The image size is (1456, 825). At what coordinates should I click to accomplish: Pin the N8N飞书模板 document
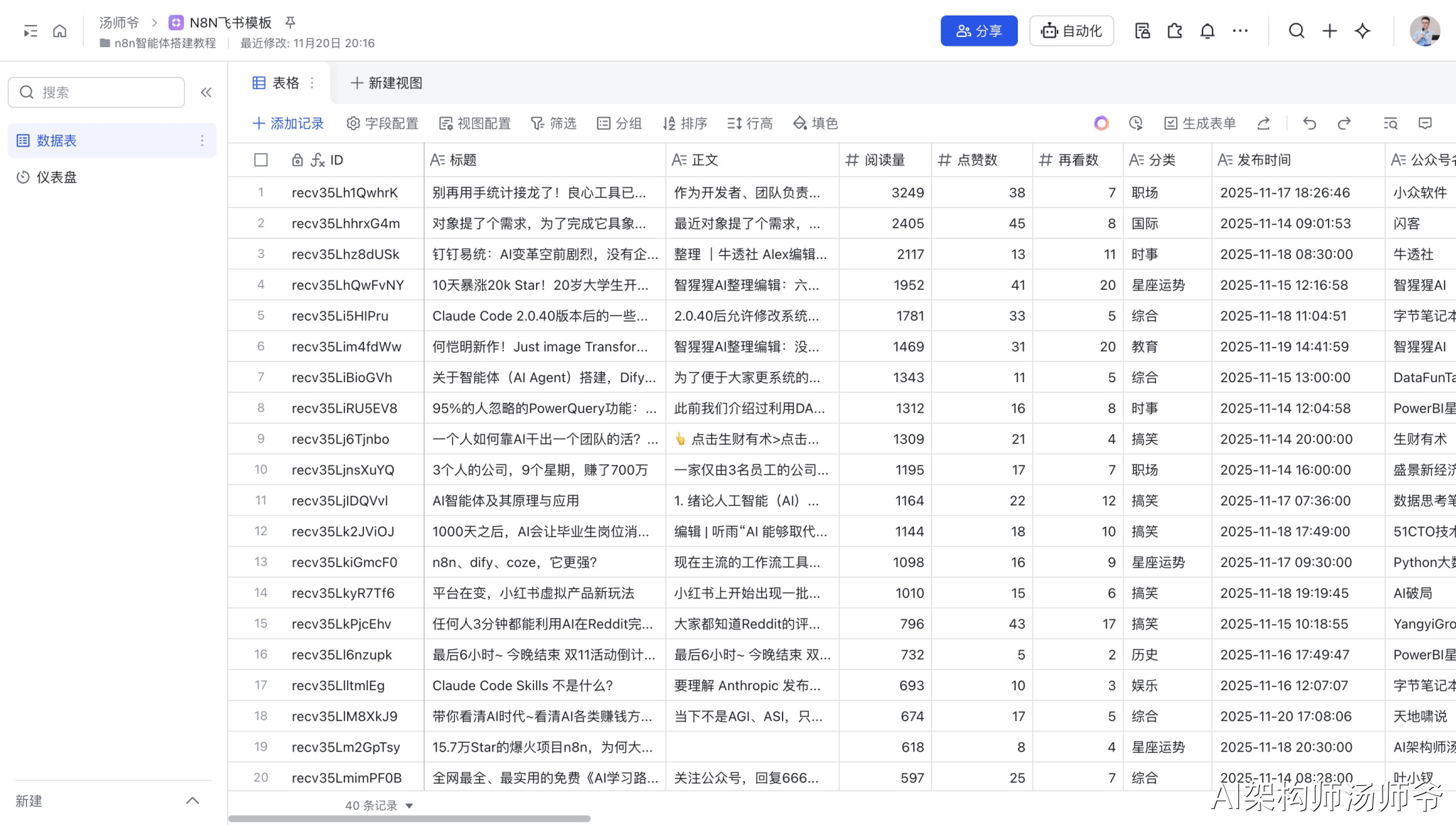pyautogui.click(x=291, y=22)
